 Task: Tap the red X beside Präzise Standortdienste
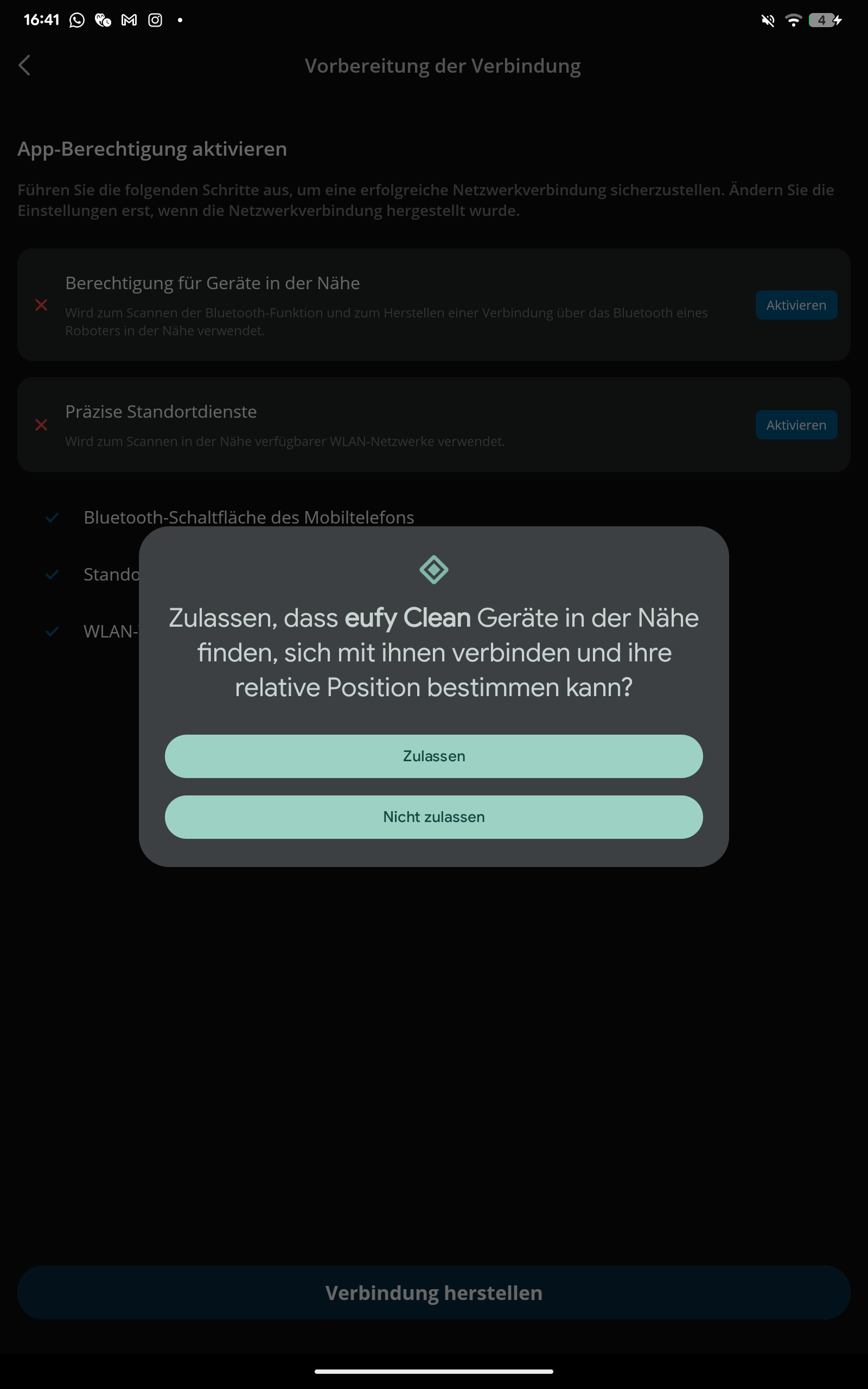point(41,425)
